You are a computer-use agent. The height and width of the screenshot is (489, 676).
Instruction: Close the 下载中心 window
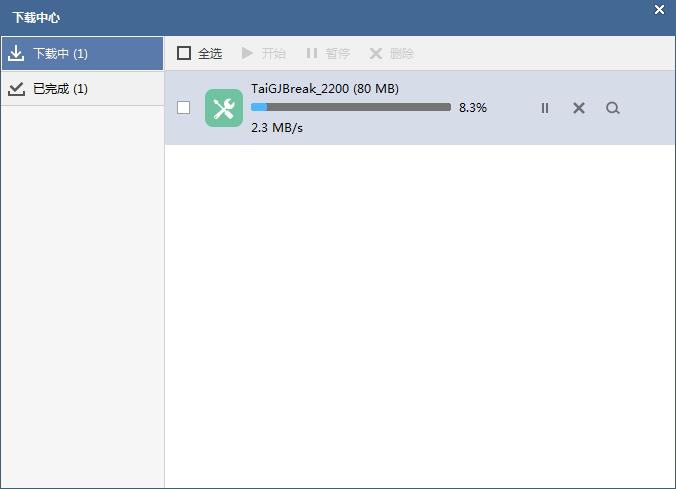click(659, 9)
